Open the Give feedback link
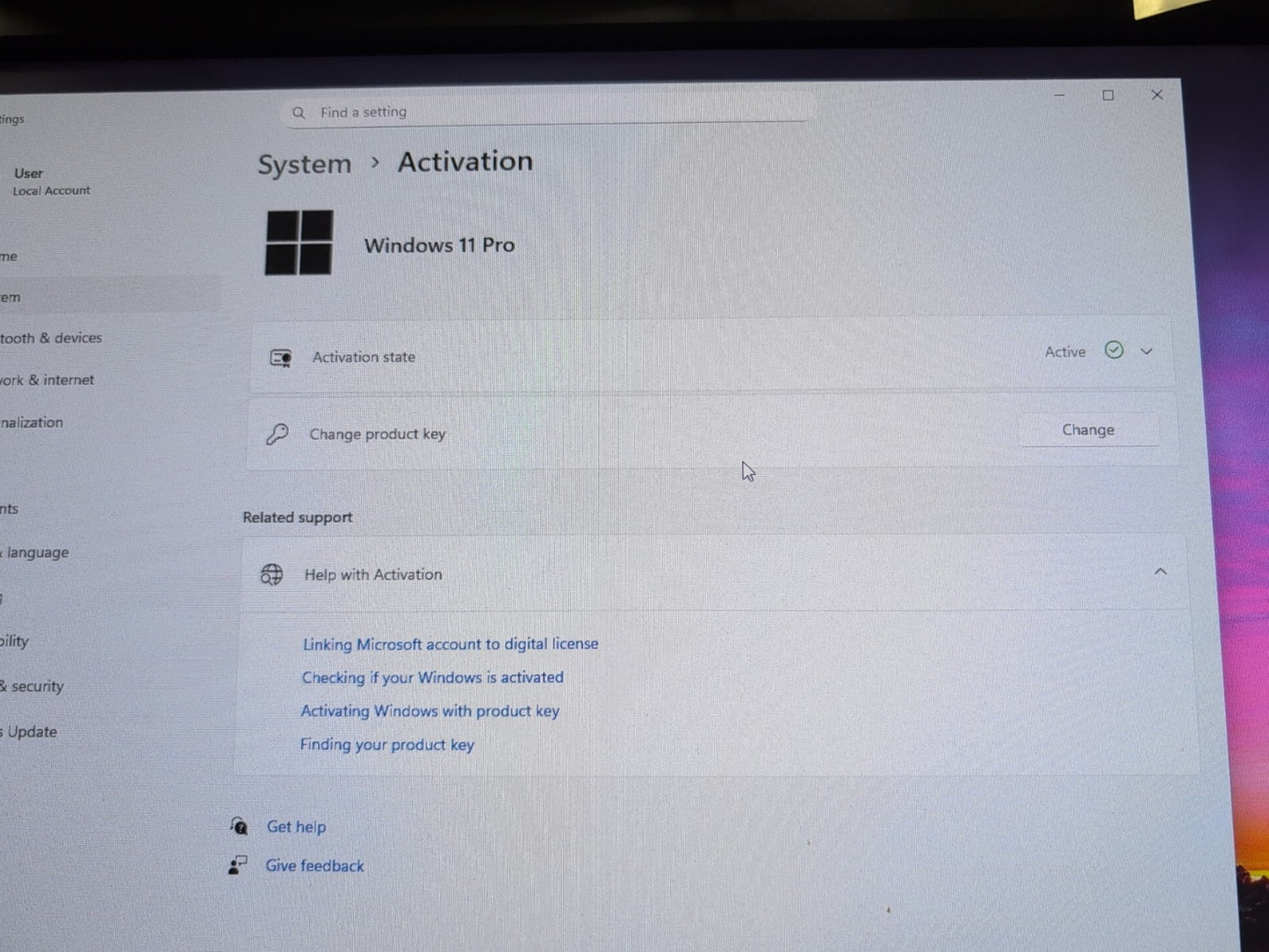This screenshot has width=1269, height=952. tap(314, 865)
